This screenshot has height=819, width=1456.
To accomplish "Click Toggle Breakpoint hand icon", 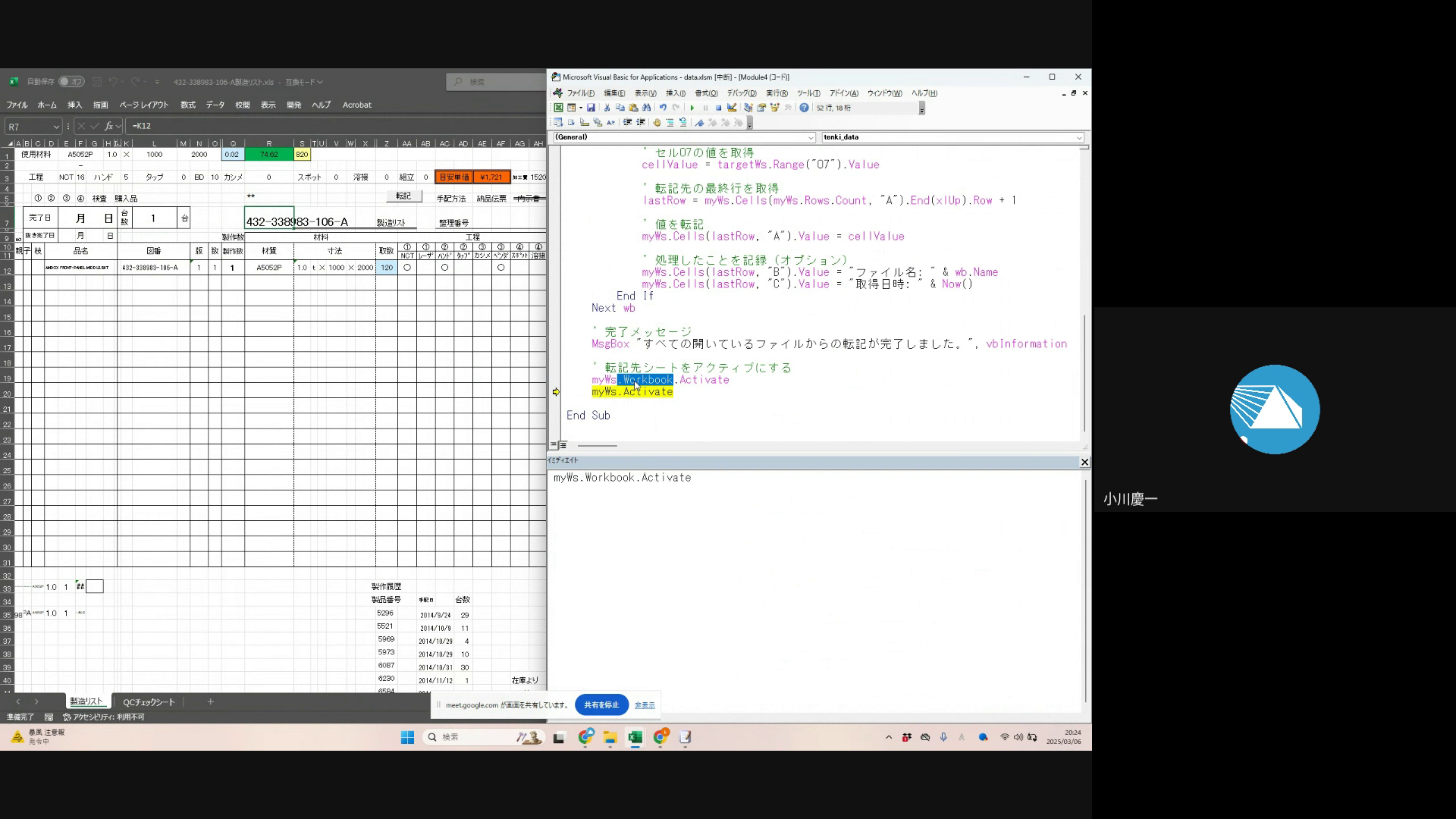I will [x=657, y=122].
